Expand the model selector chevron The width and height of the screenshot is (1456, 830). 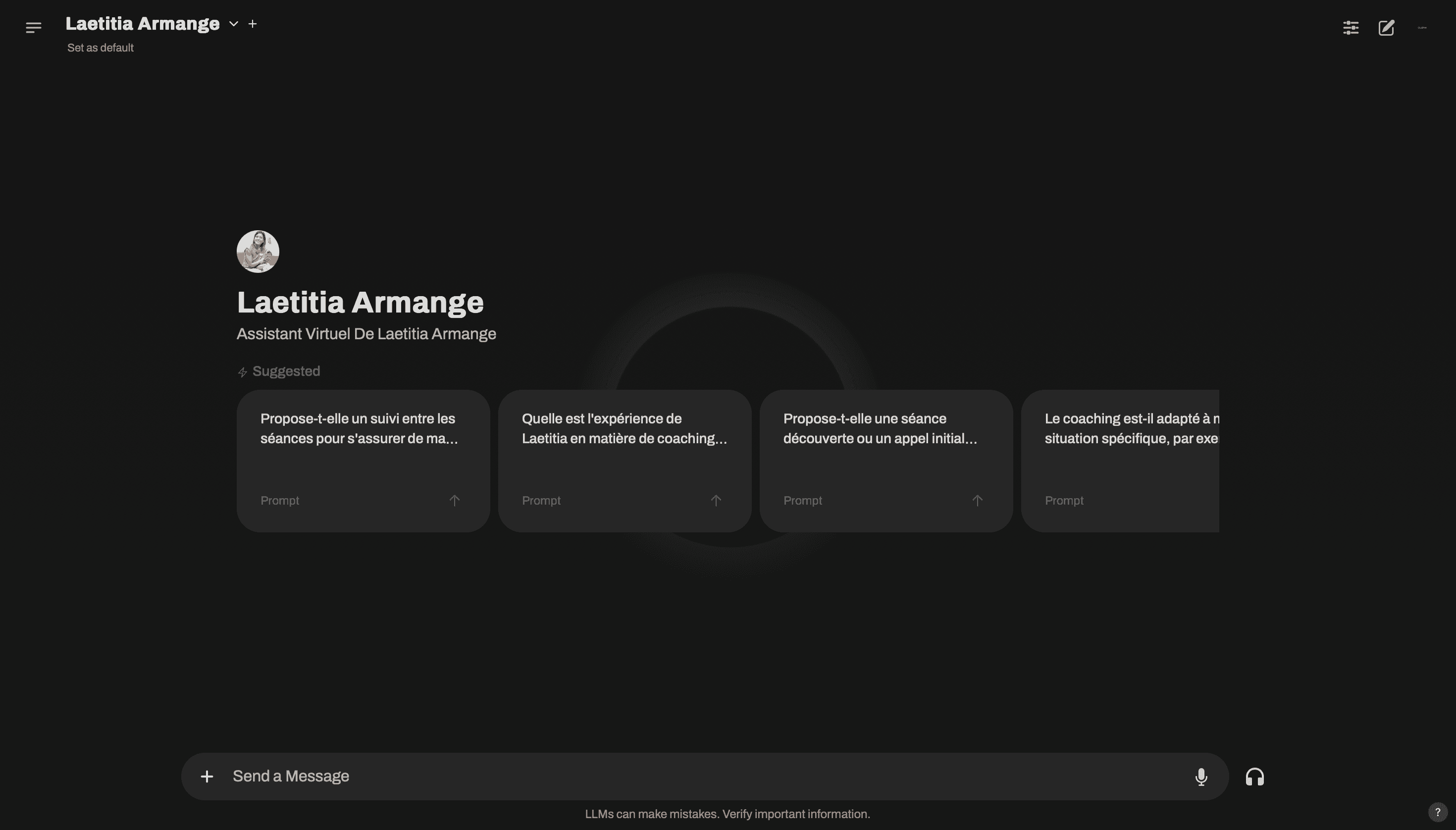pyautogui.click(x=233, y=24)
